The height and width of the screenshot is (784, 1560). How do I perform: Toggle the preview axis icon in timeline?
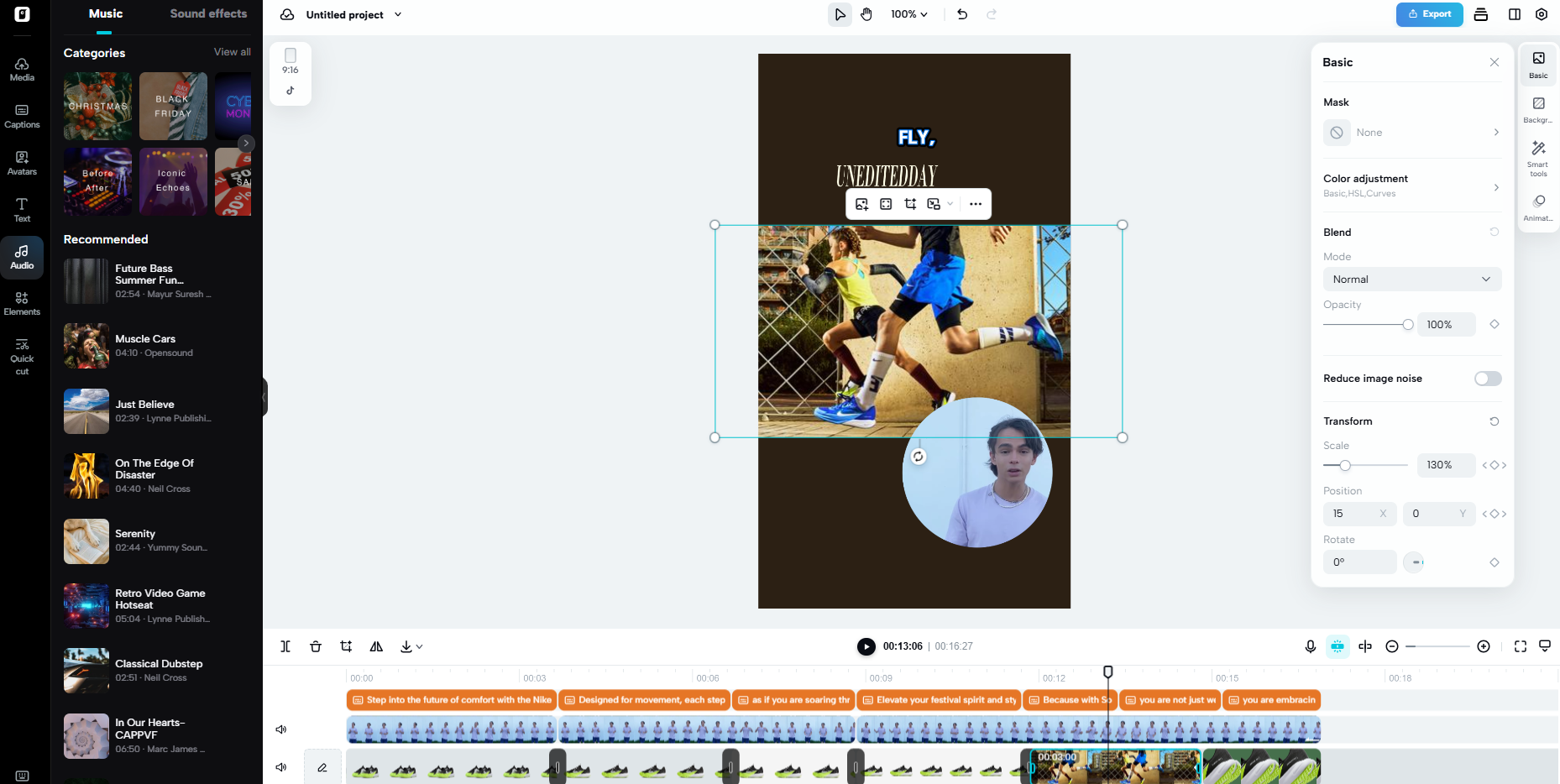coord(1365,646)
